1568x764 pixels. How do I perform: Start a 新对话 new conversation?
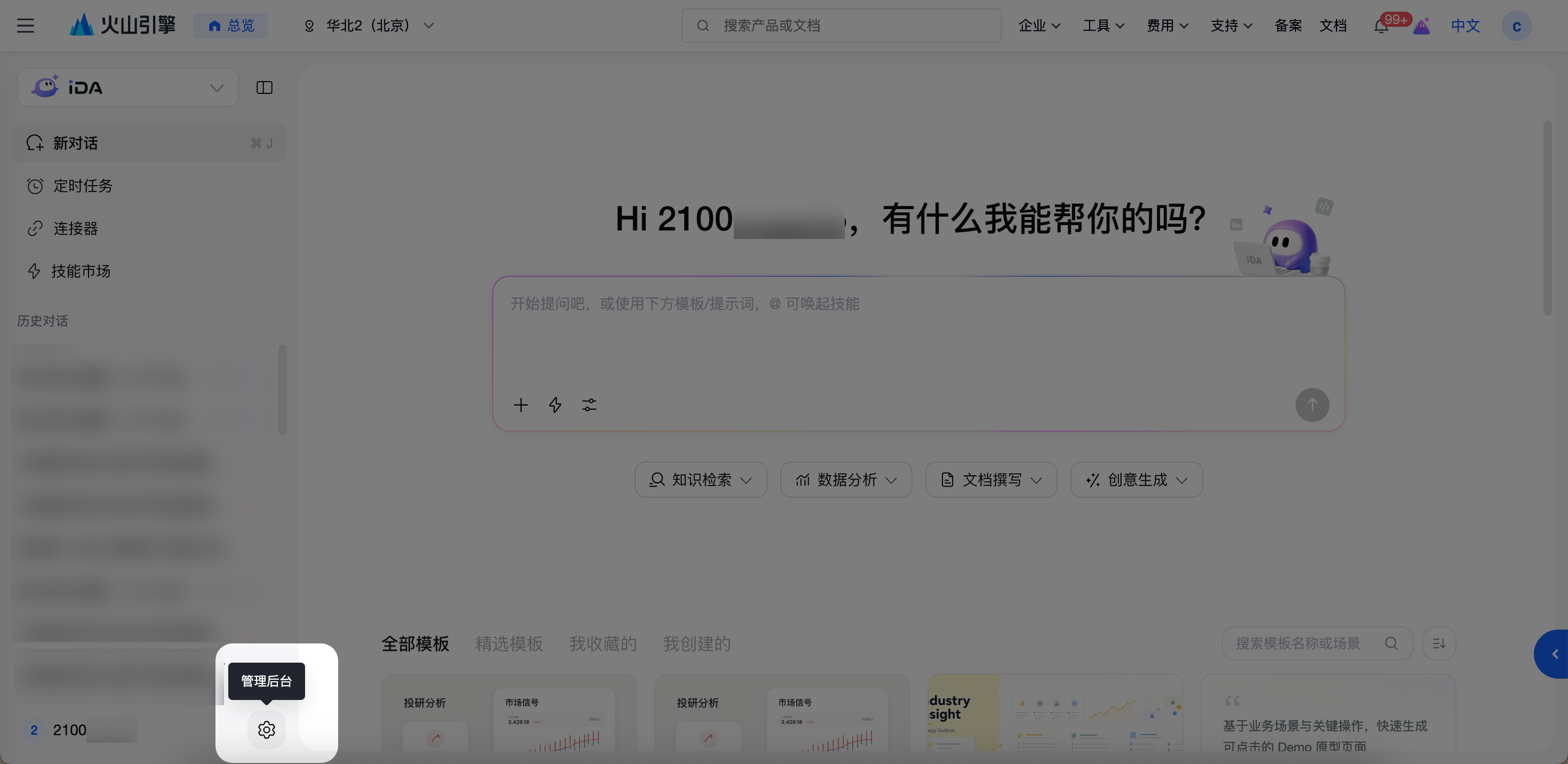click(148, 143)
